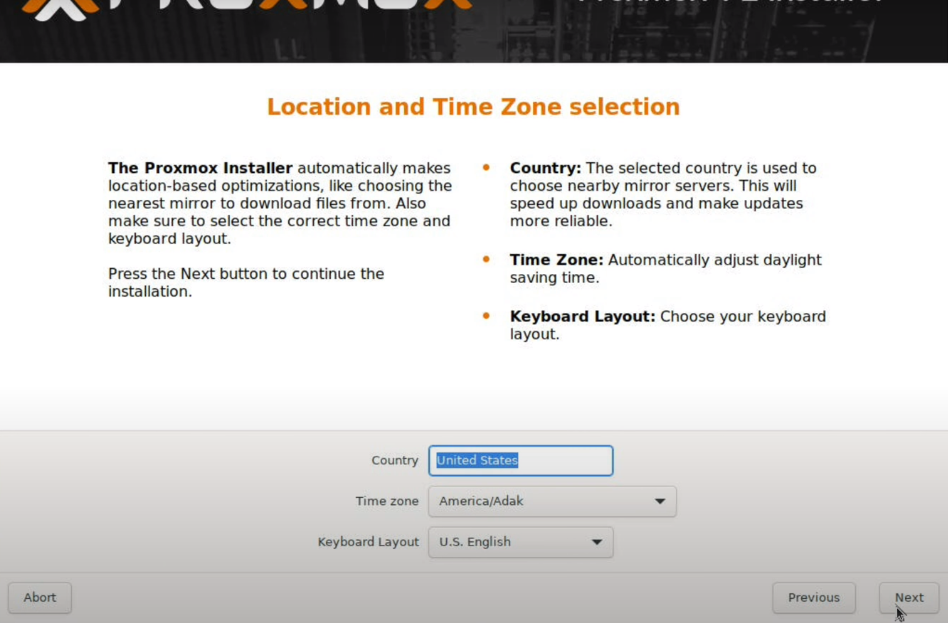Expand the Keyboard Layout U.S. English dropdown

[520, 542]
